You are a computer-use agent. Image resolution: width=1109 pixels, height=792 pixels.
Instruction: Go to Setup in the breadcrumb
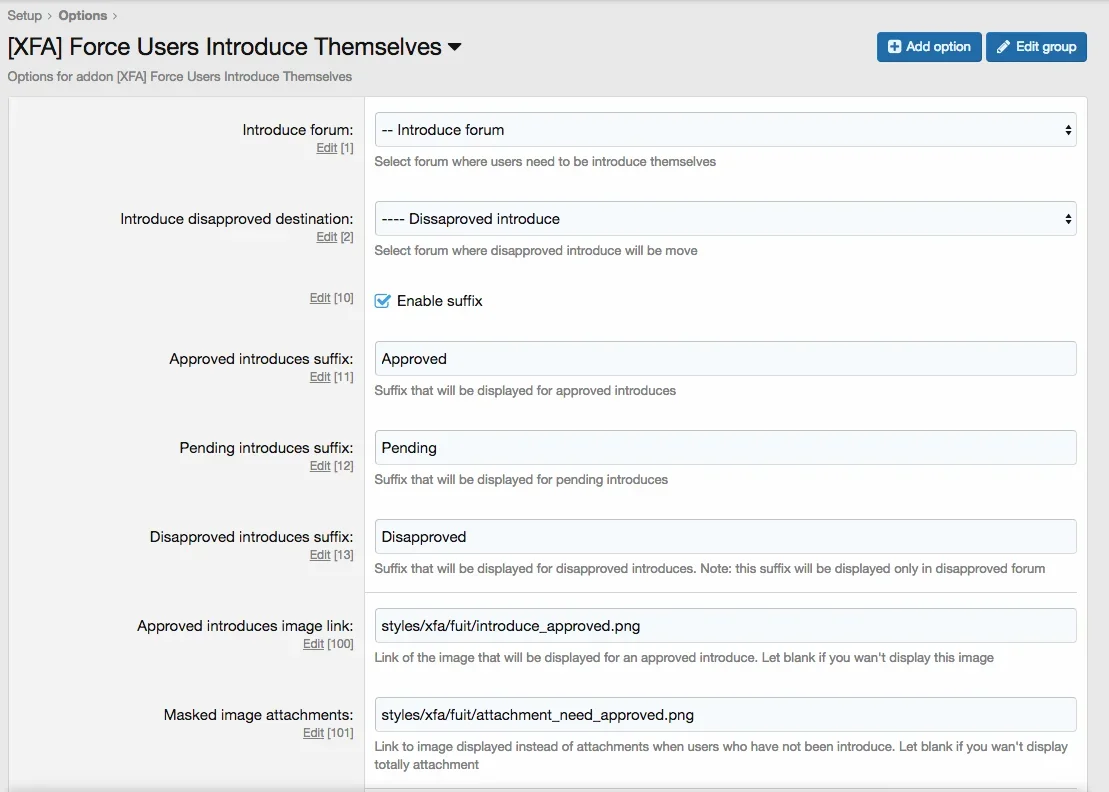coord(25,15)
